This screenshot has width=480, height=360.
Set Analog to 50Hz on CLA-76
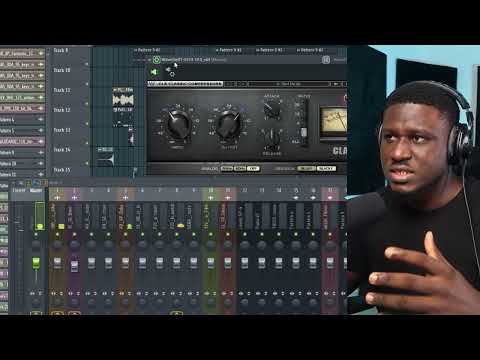pyautogui.click(x=227, y=169)
